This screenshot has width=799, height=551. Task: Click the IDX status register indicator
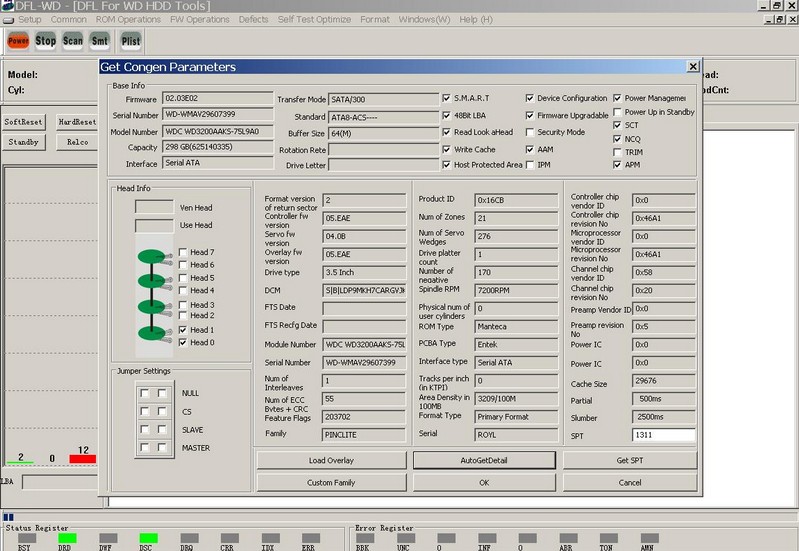(x=270, y=538)
